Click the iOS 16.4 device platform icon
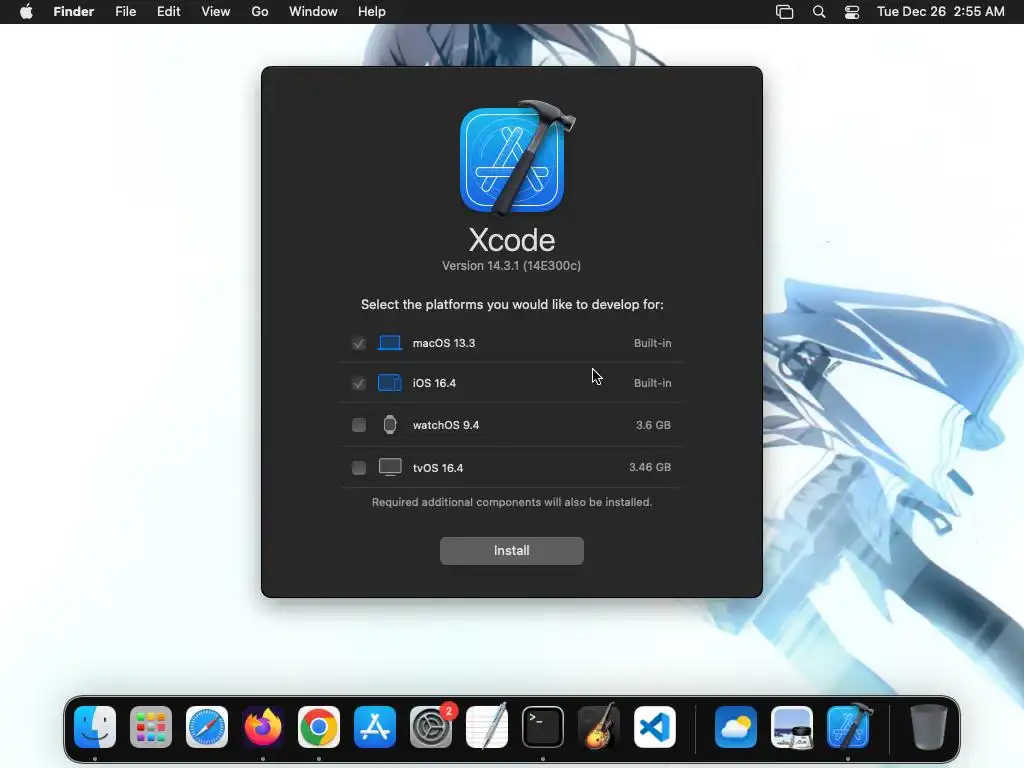The image size is (1024, 768). (x=390, y=383)
